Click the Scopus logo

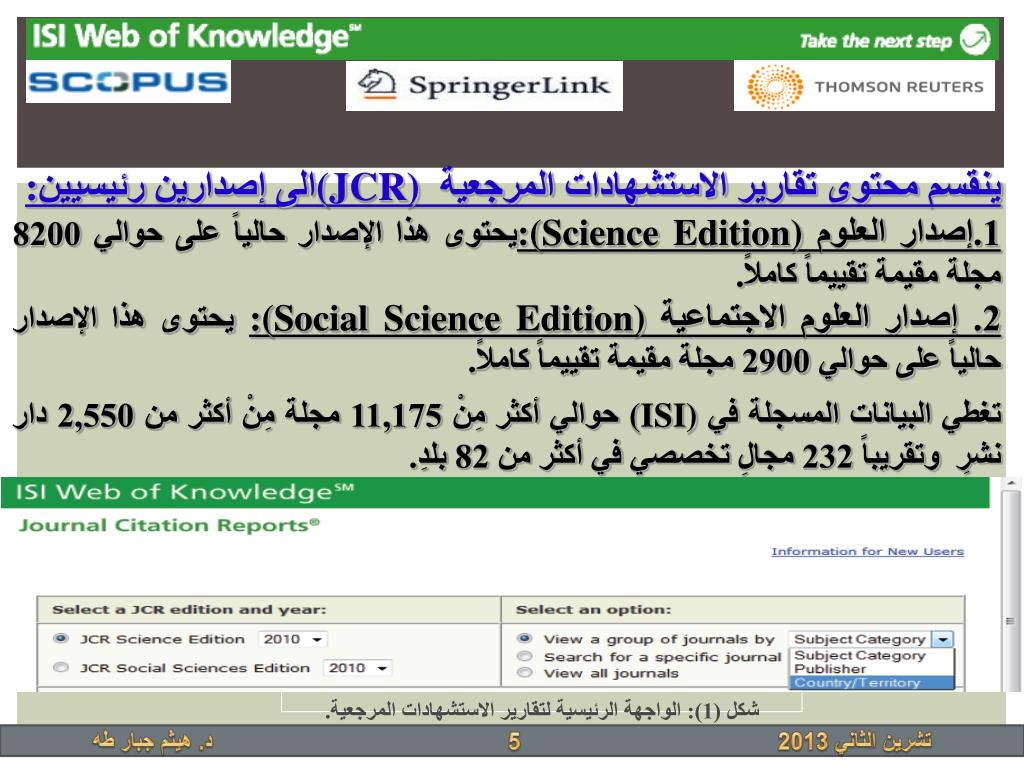point(128,82)
